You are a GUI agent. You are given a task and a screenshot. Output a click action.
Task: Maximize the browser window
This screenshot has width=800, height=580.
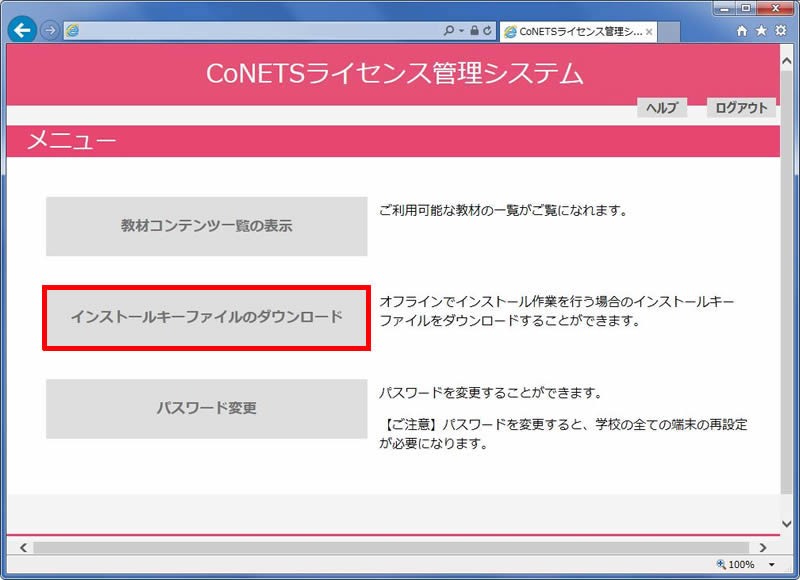tap(746, 8)
